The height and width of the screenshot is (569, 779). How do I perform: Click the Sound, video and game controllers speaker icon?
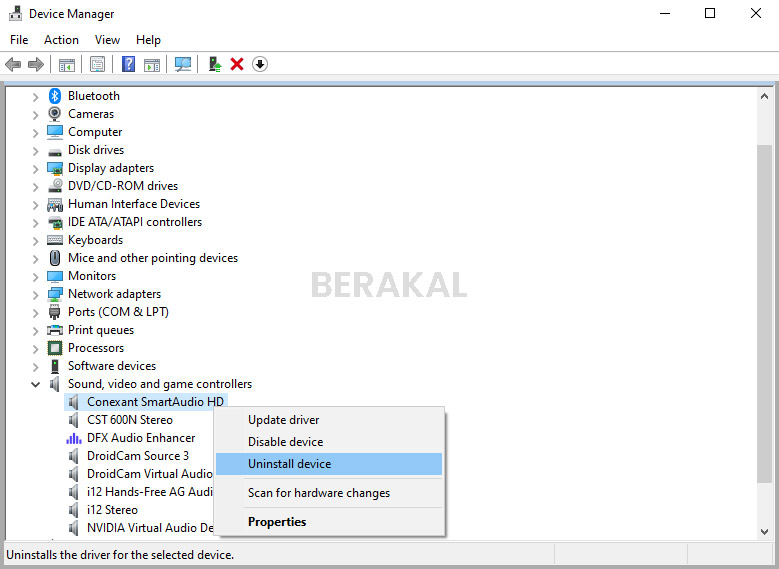55,384
